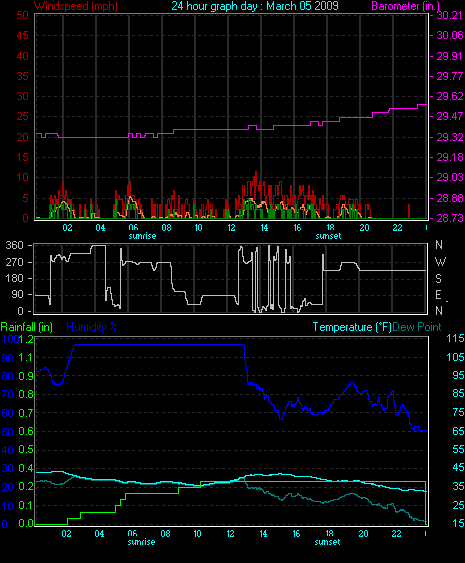Click windspeed axis value 35
The image size is (465, 563).
[x=22, y=76]
